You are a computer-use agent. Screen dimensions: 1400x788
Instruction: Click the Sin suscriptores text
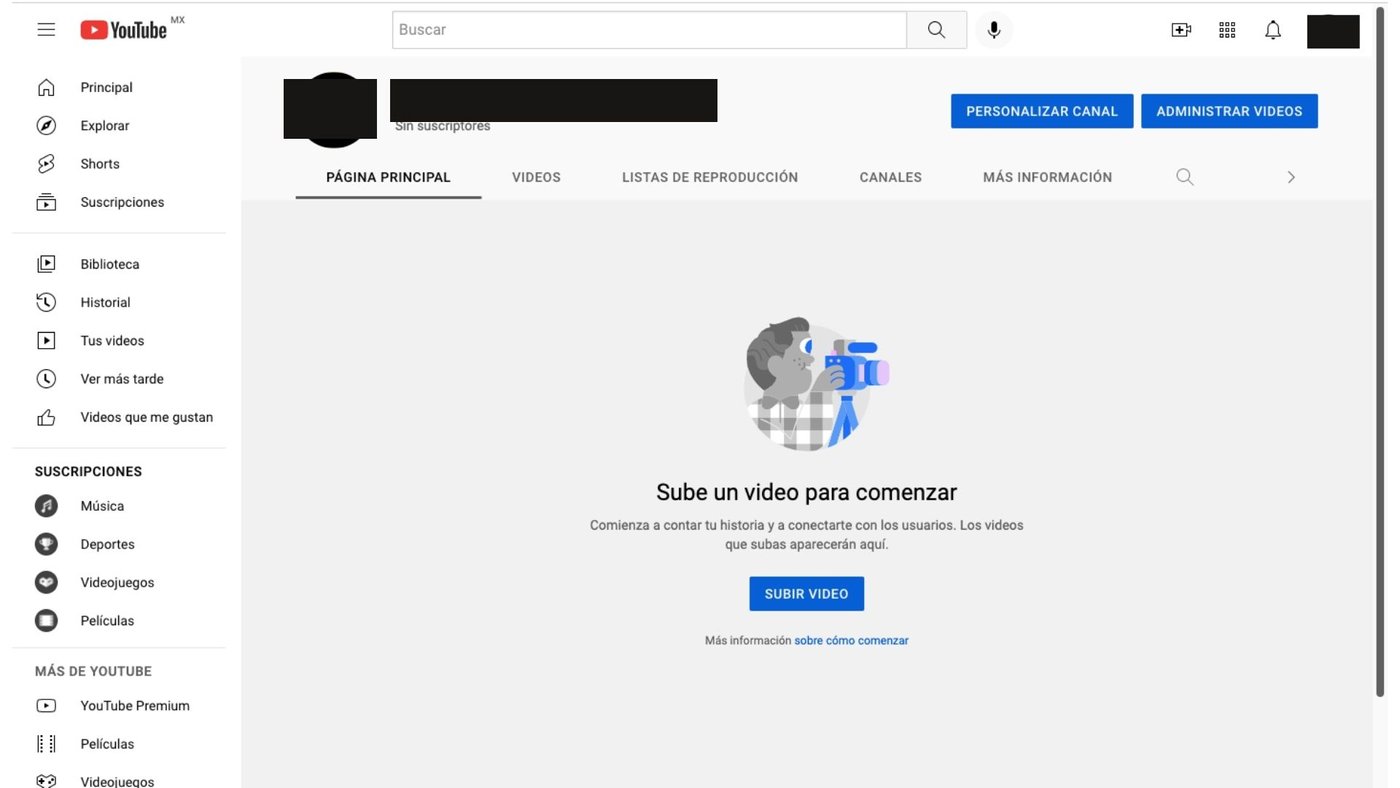click(x=443, y=126)
